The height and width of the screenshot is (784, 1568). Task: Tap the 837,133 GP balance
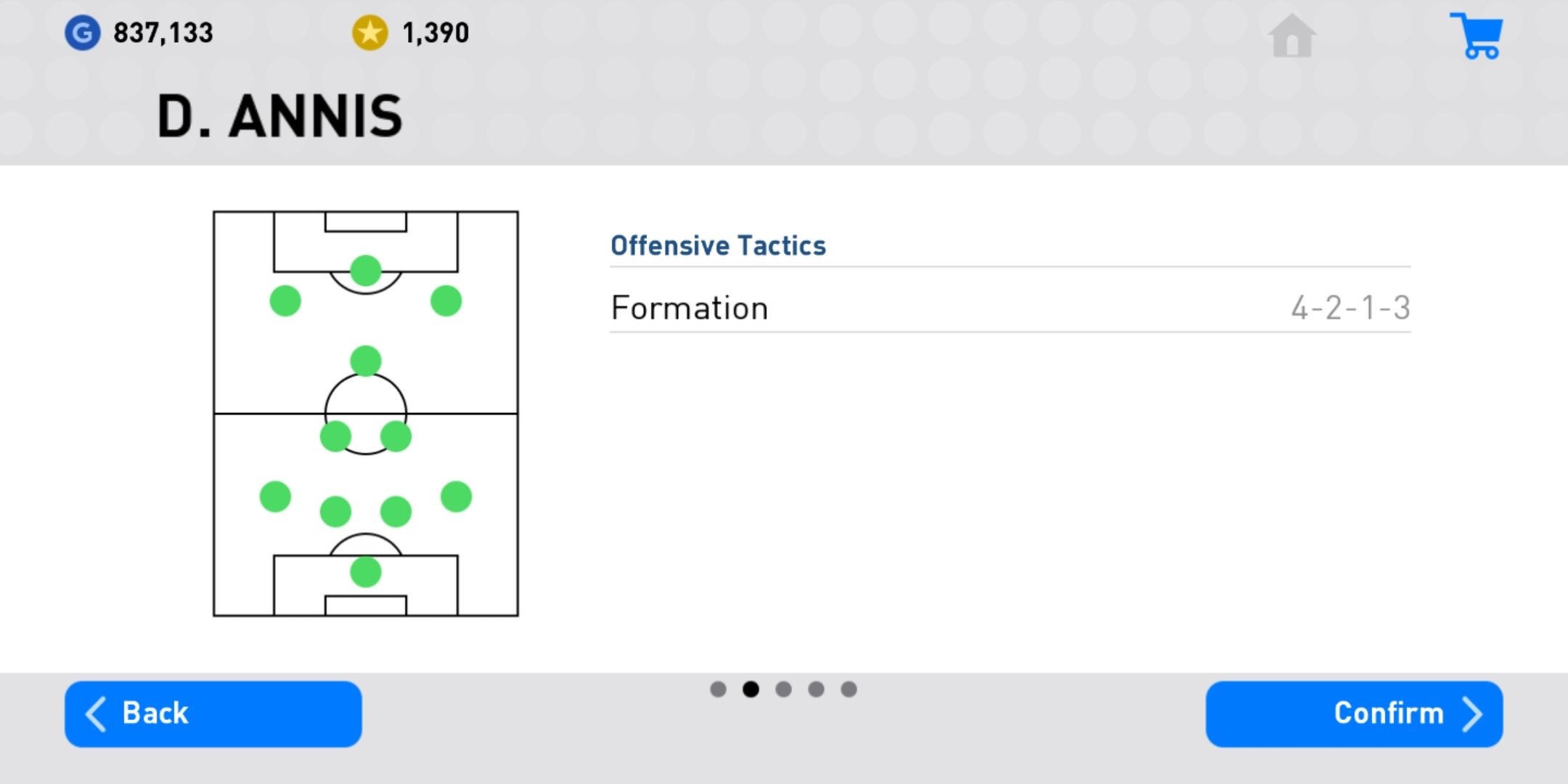(x=163, y=33)
